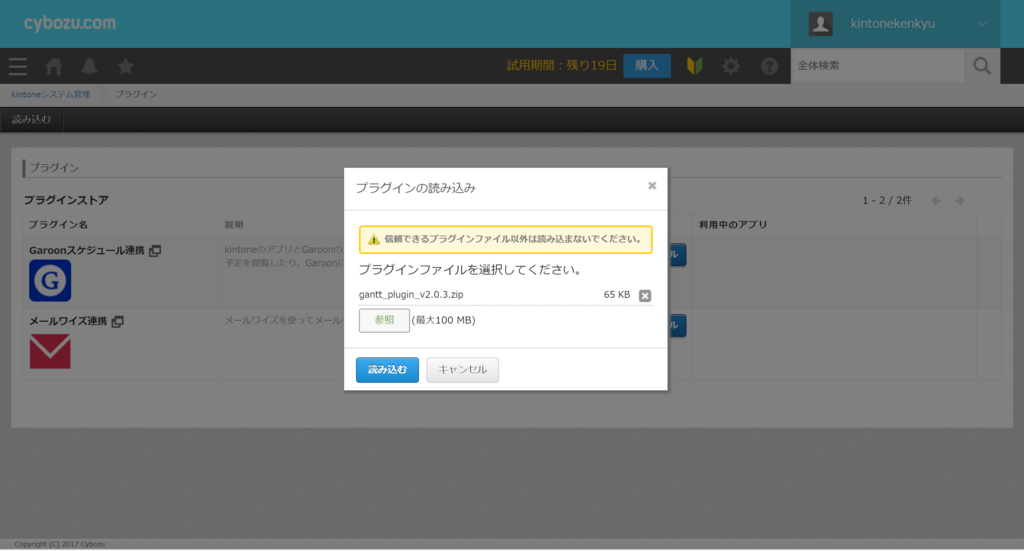Click the 参照 browse button
Image resolution: width=1024 pixels, height=551 pixels.
coord(384,320)
